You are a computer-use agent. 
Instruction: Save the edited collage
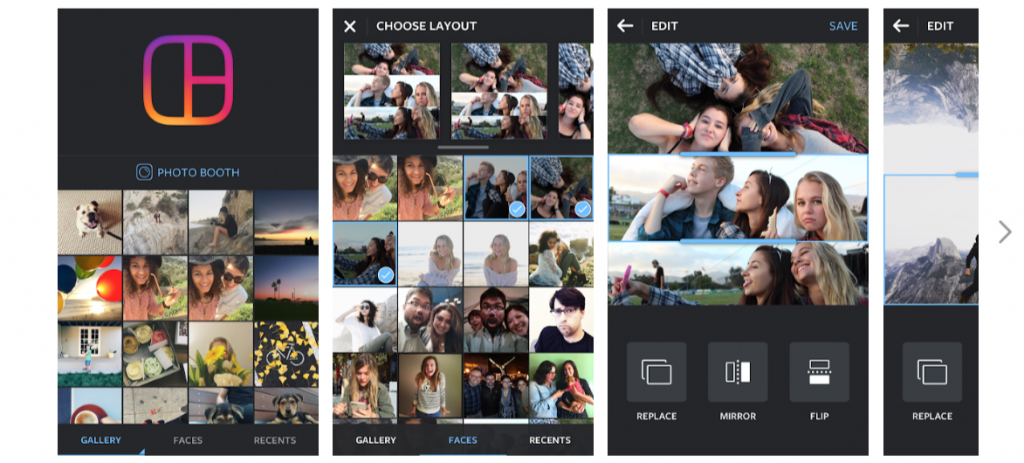(843, 26)
